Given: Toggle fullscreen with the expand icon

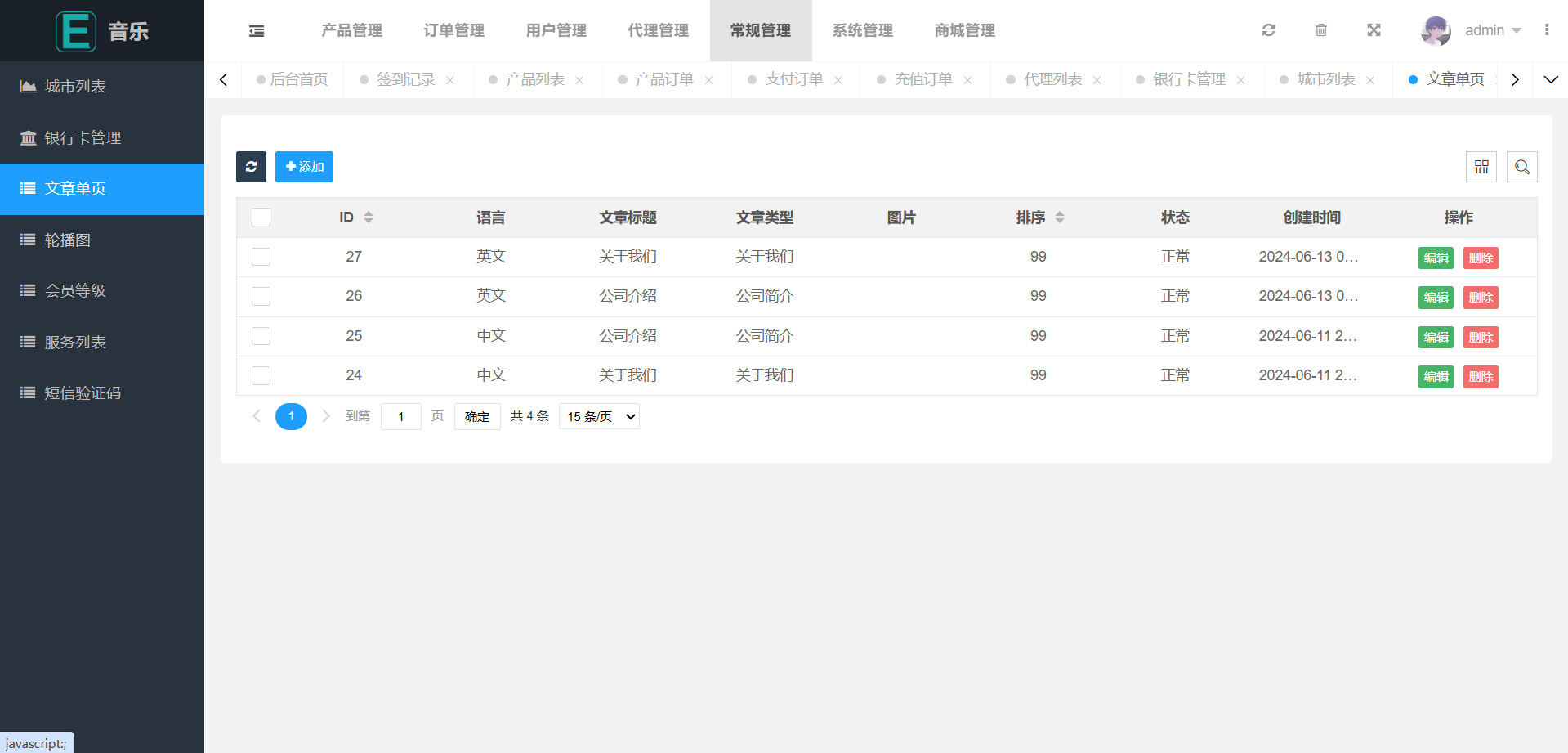Looking at the screenshot, I should (x=1374, y=30).
